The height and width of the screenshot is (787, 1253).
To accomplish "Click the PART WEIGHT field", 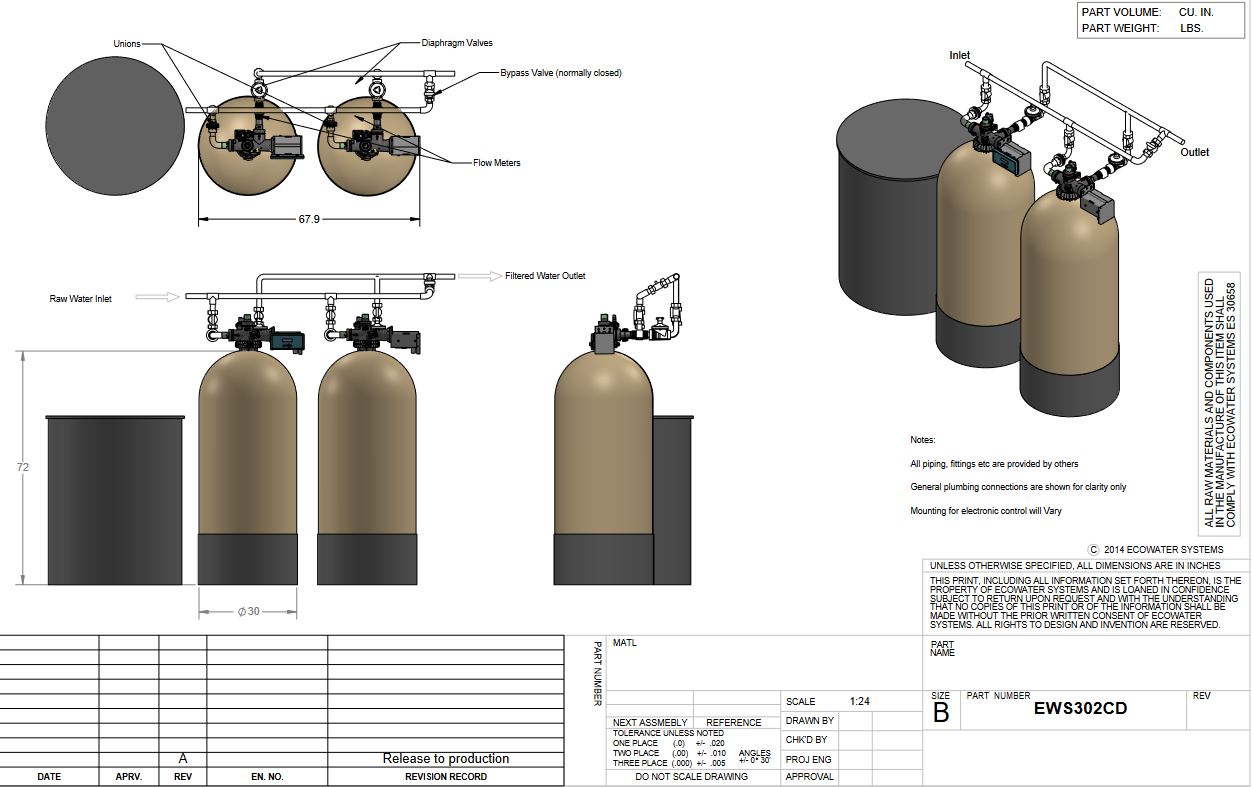I will [x=1162, y=29].
